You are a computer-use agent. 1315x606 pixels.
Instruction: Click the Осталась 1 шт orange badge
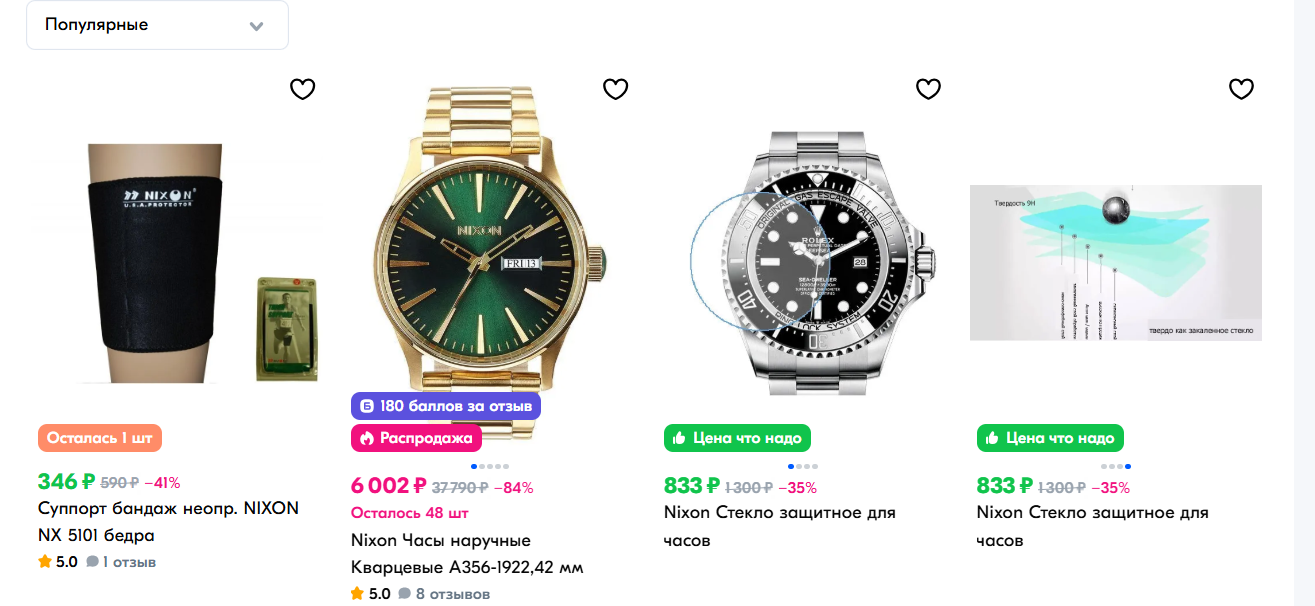point(100,438)
